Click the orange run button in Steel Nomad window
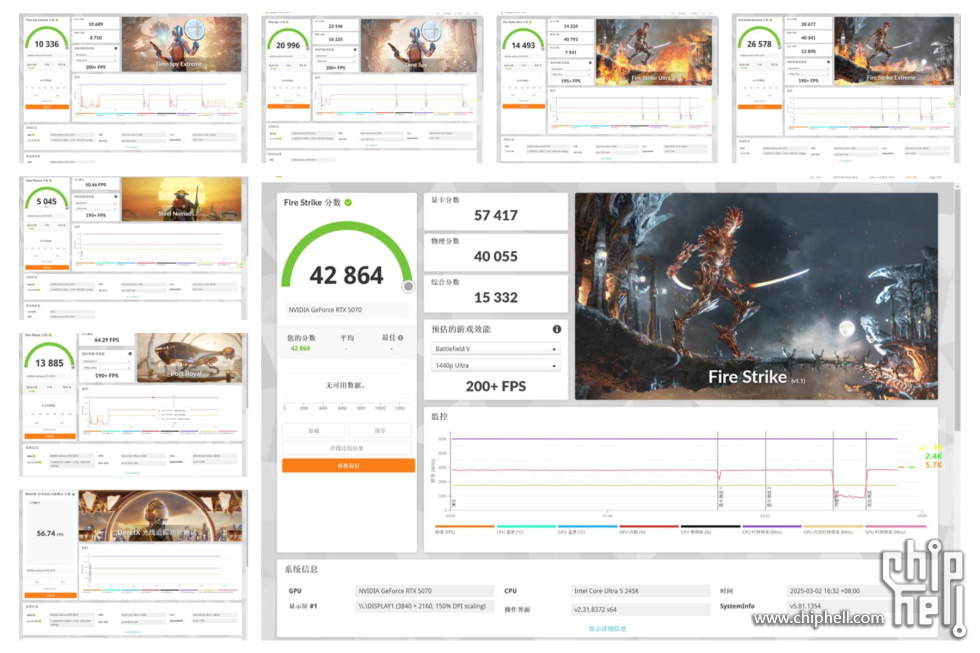This screenshot has height=653, width=980. 47,267
